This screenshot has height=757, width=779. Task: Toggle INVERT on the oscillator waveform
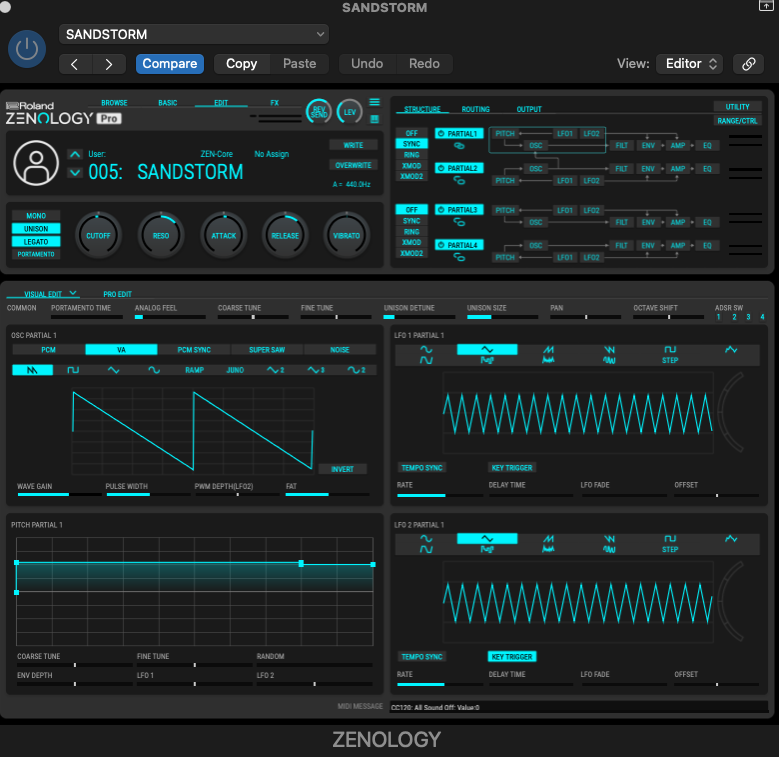tap(342, 469)
